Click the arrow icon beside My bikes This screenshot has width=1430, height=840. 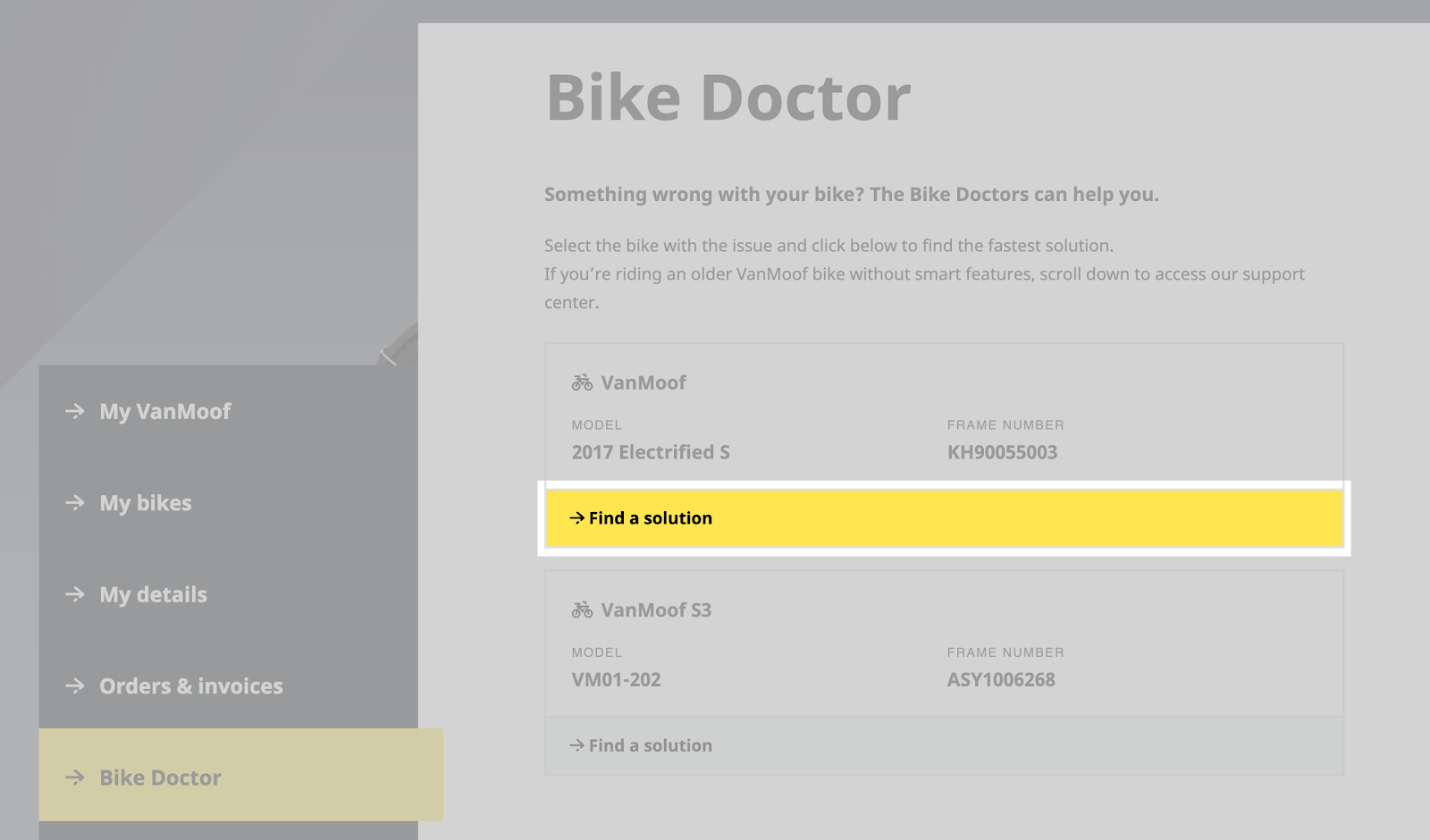point(75,503)
